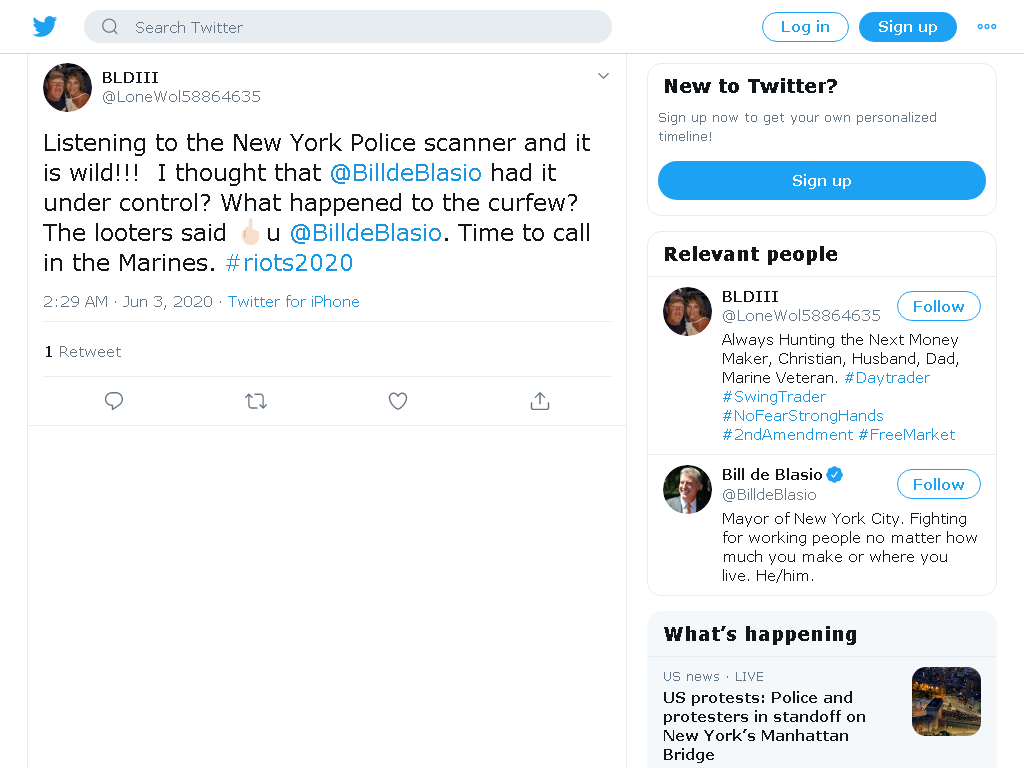Viewport: 1024px width, 768px height.
Task: Open the #riots2020 hashtag link
Action: click(x=289, y=263)
